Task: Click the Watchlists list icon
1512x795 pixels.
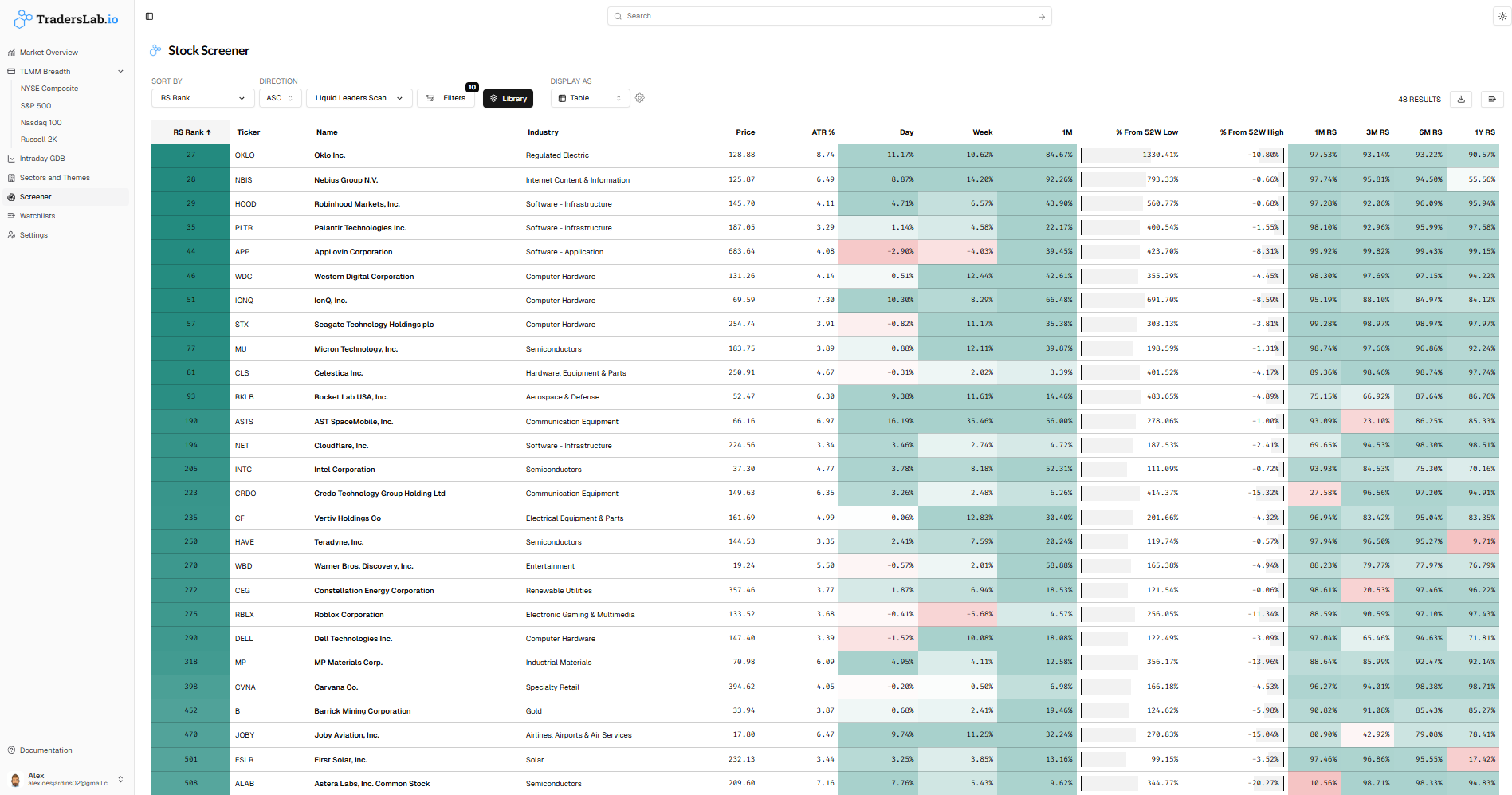Action: pyautogui.click(x=11, y=216)
